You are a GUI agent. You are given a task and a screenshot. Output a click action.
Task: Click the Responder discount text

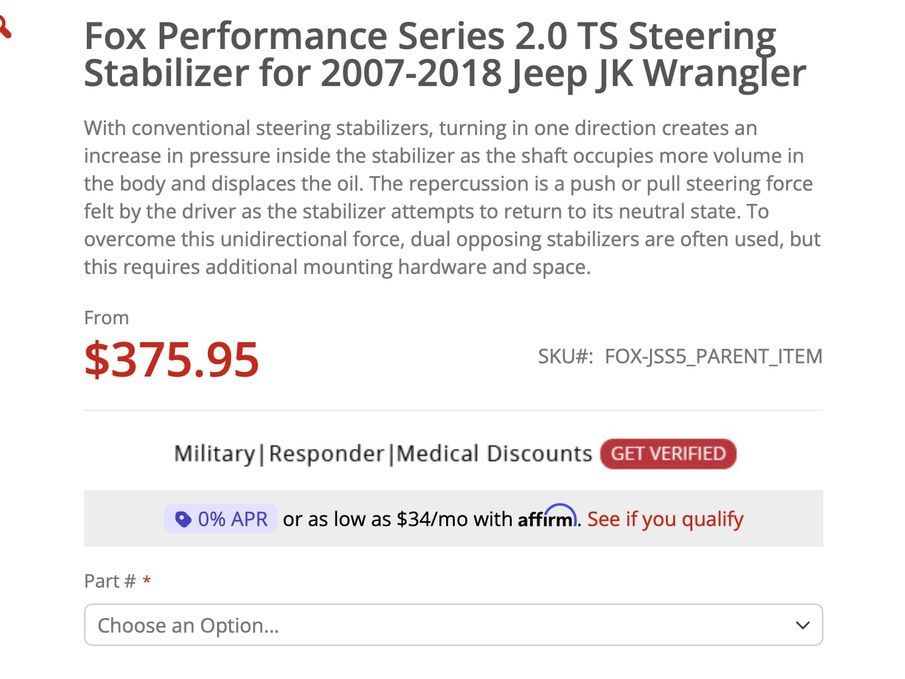coord(326,454)
